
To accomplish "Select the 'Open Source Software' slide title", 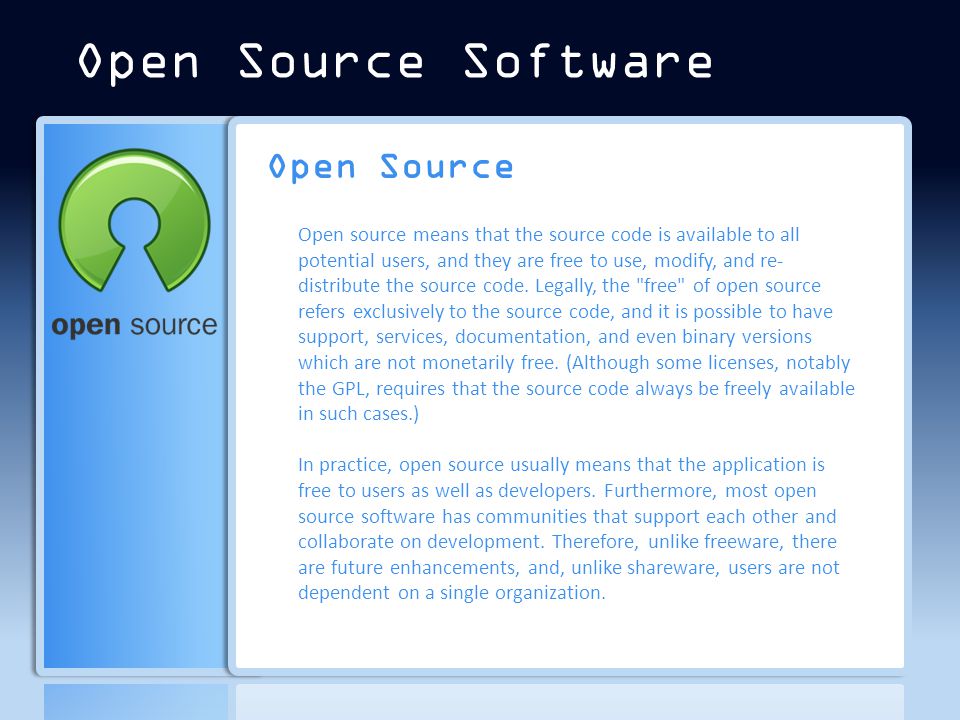I will pos(396,62).
